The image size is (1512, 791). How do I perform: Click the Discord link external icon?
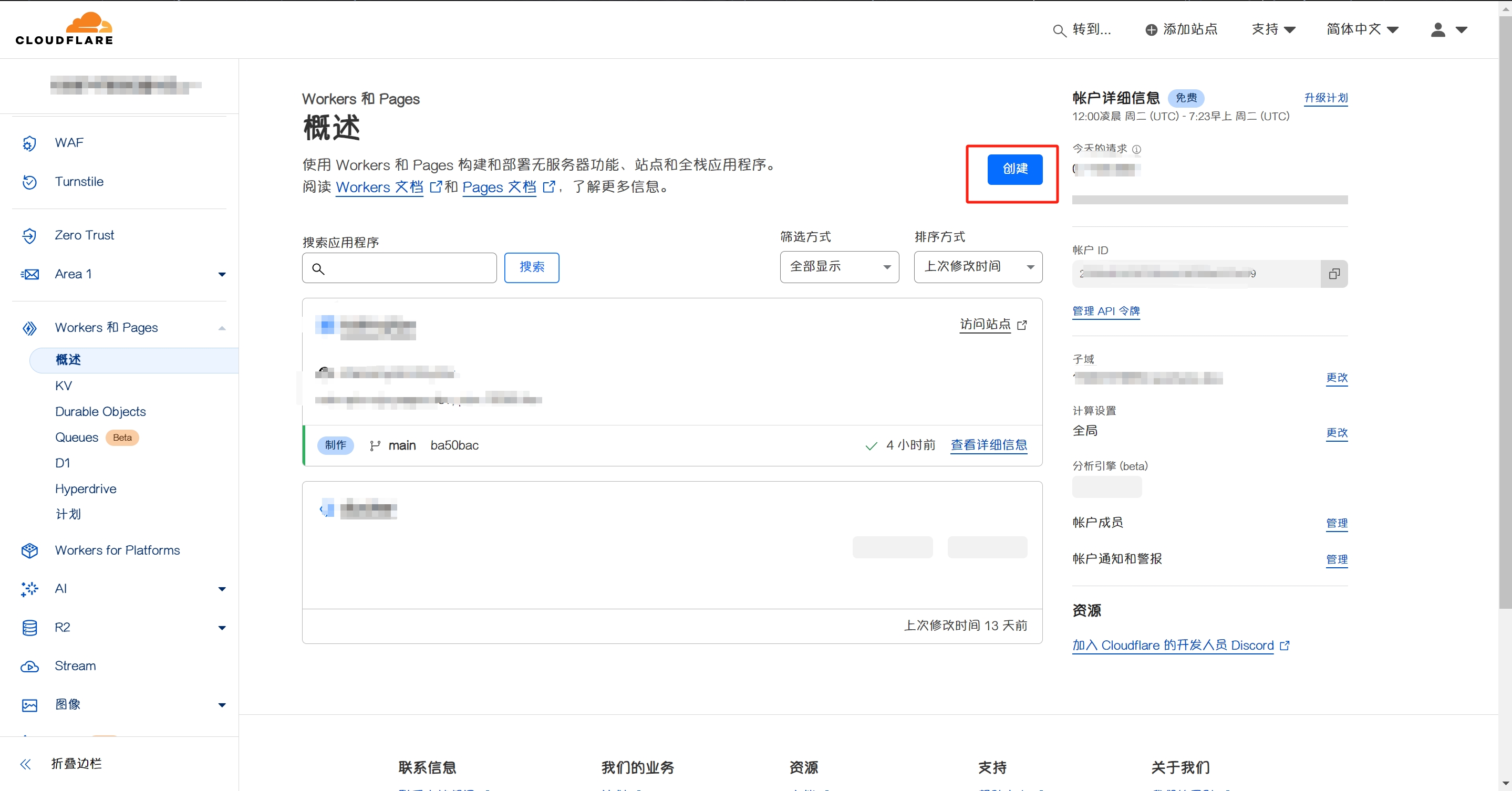pyautogui.click(x=1285, y=646)
